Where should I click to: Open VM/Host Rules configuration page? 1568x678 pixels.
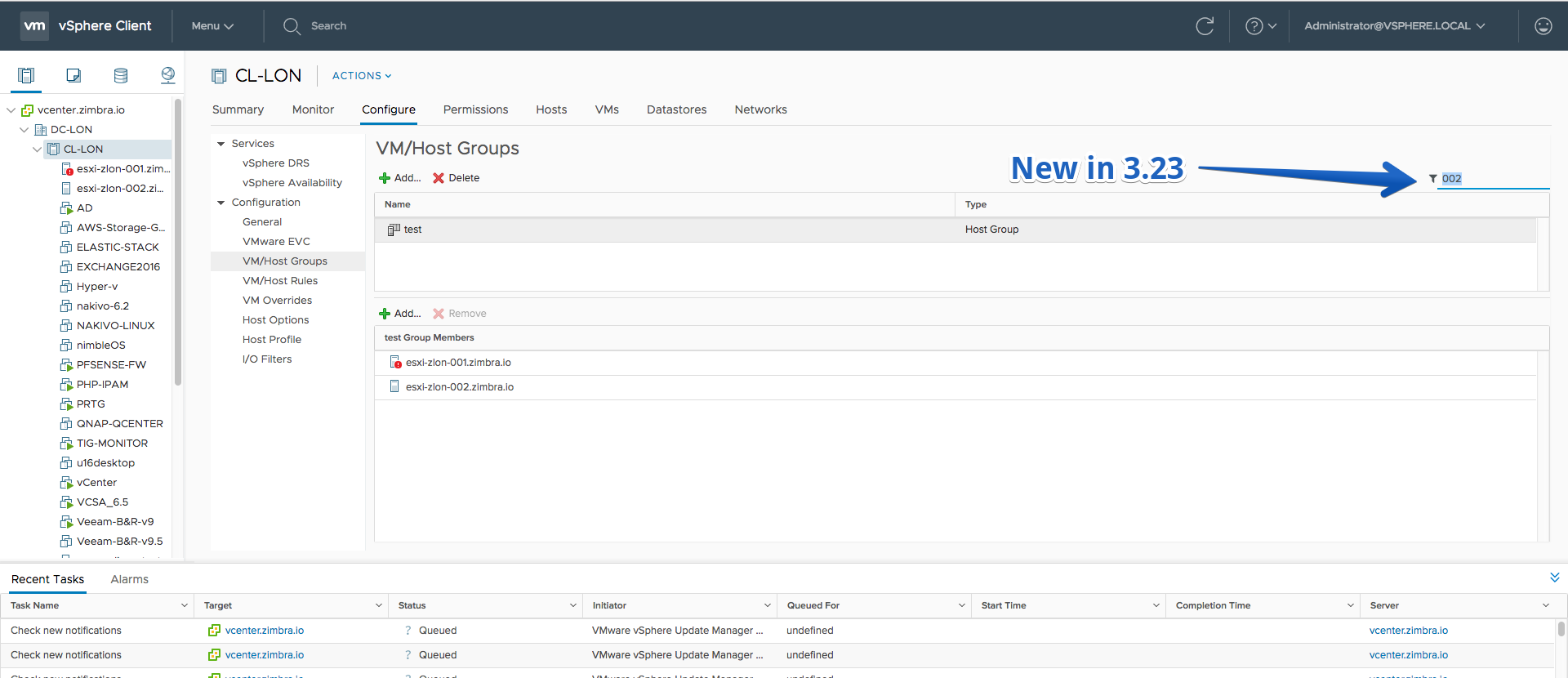(x=280, y=281)
